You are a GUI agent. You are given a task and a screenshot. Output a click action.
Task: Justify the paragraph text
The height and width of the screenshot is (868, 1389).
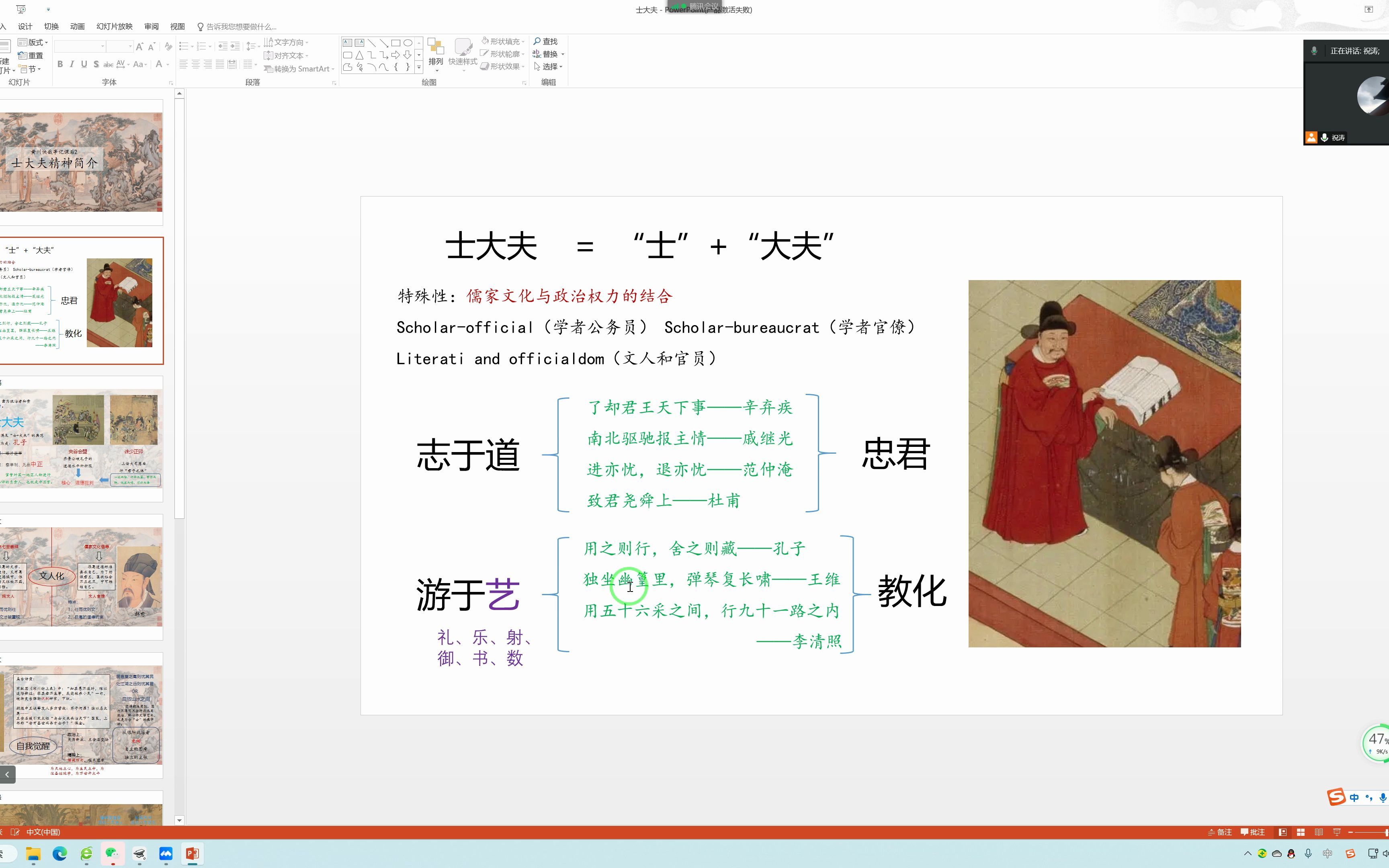(220, 64)
